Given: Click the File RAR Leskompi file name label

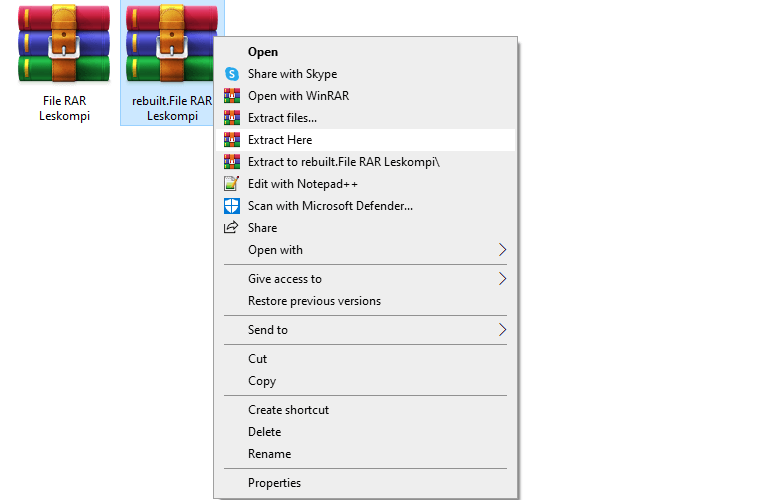Looking at the screenshot, I should (x=64, y=108).
